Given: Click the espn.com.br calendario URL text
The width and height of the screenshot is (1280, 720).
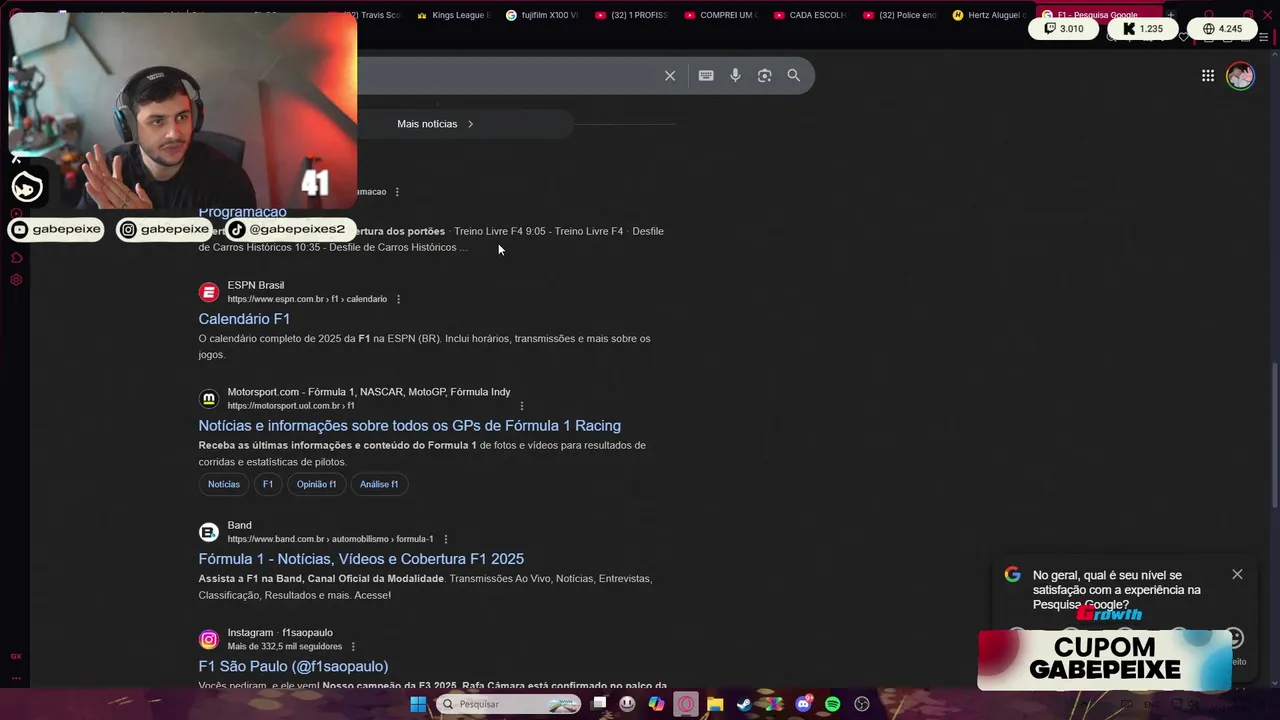Looking at the screenshot, I should pos(307,299).
